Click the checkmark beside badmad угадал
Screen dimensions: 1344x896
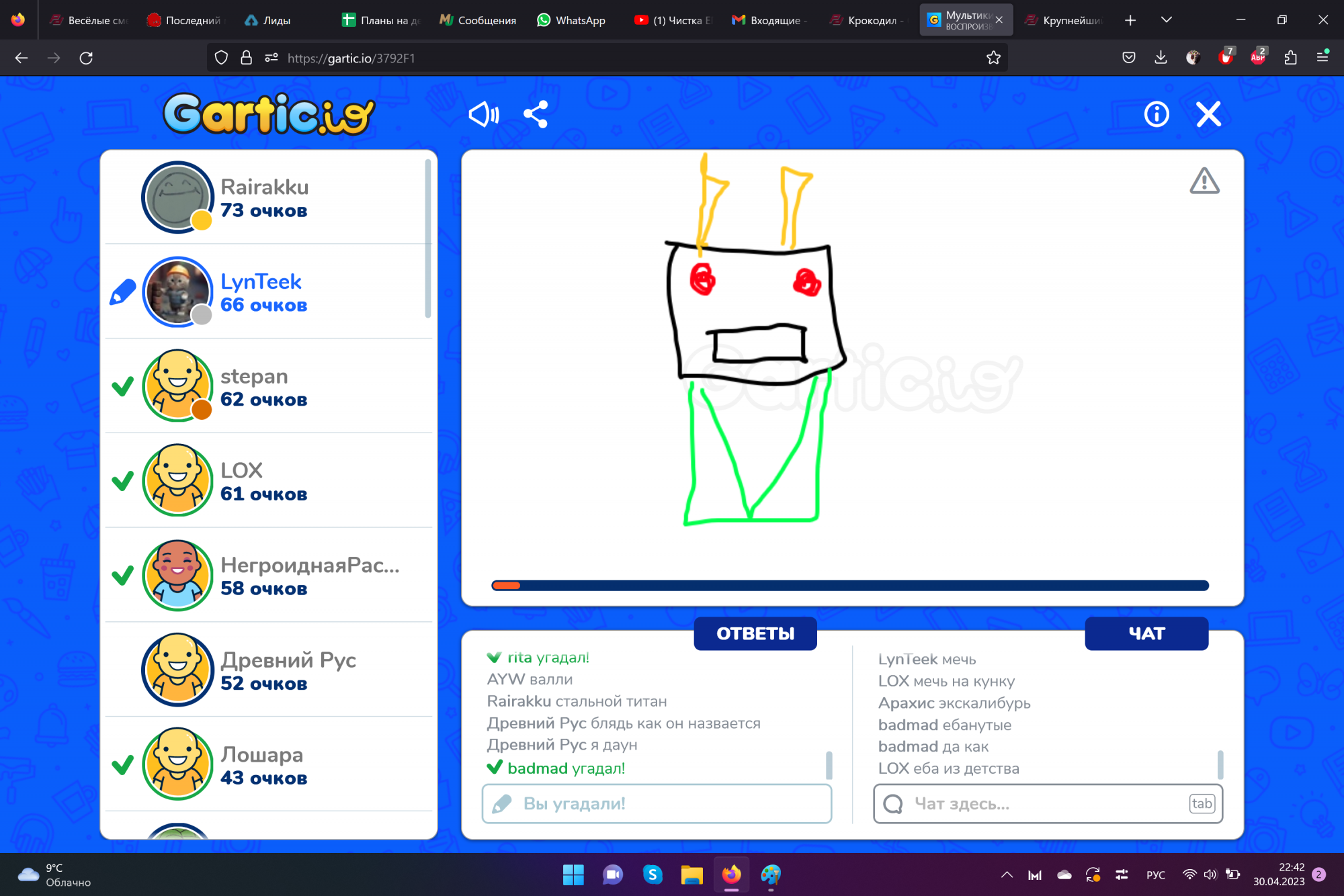pyautogui.click(x=495, y=767)
